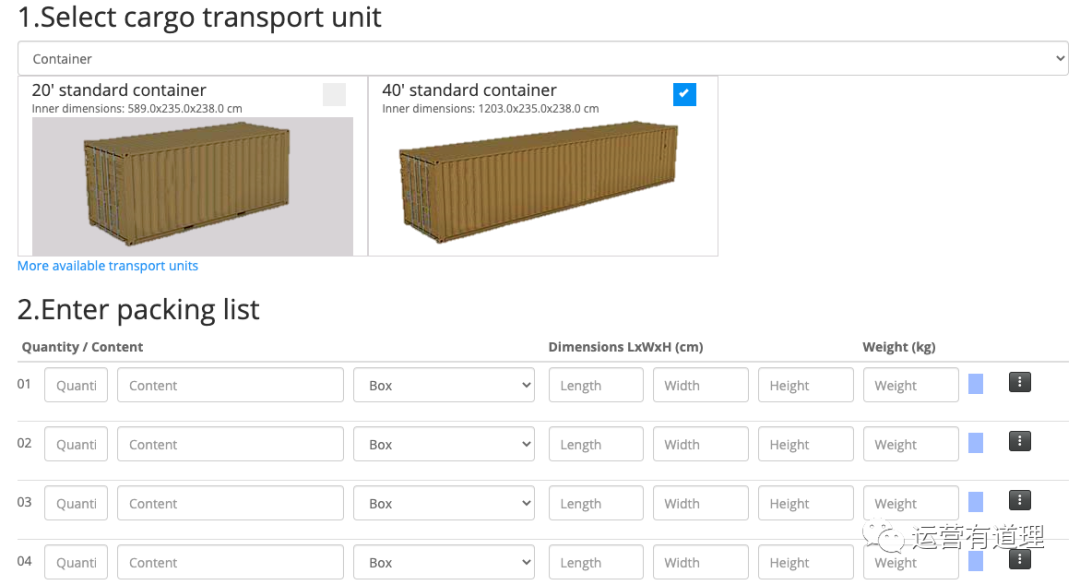Pick the blue color swatch in row 01
1080x585 pixels.
tap(975, 384)
